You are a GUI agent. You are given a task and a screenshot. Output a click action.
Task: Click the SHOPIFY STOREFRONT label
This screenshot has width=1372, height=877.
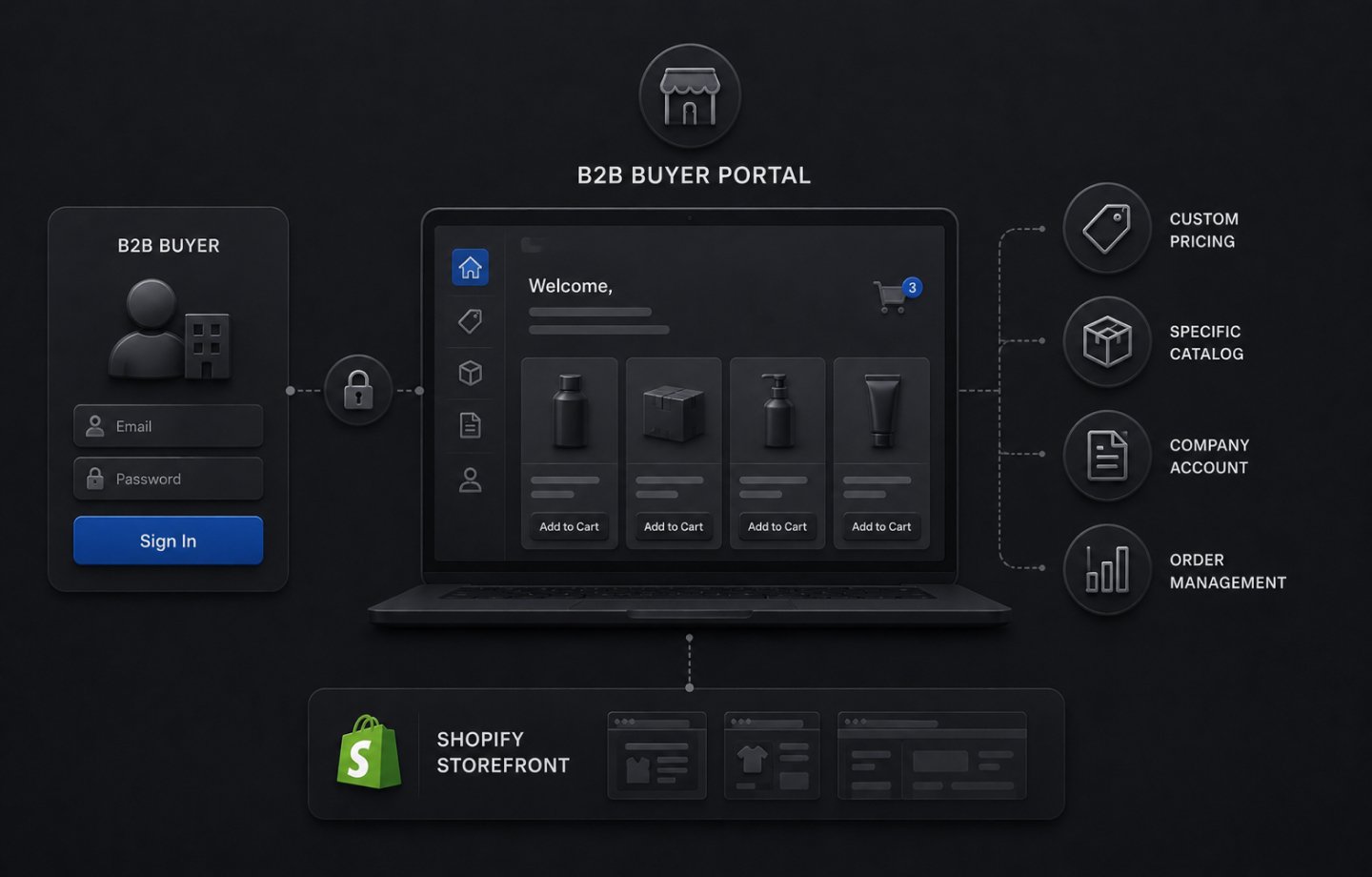pos(503,752)
